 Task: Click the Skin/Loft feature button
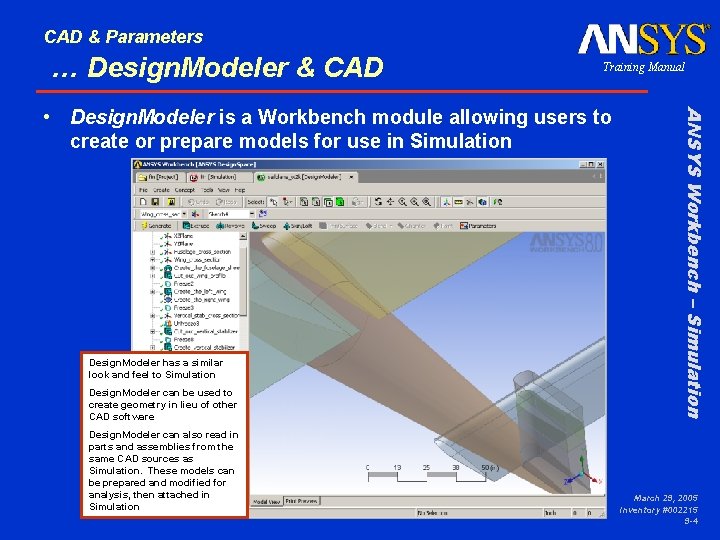coord(298,226)
